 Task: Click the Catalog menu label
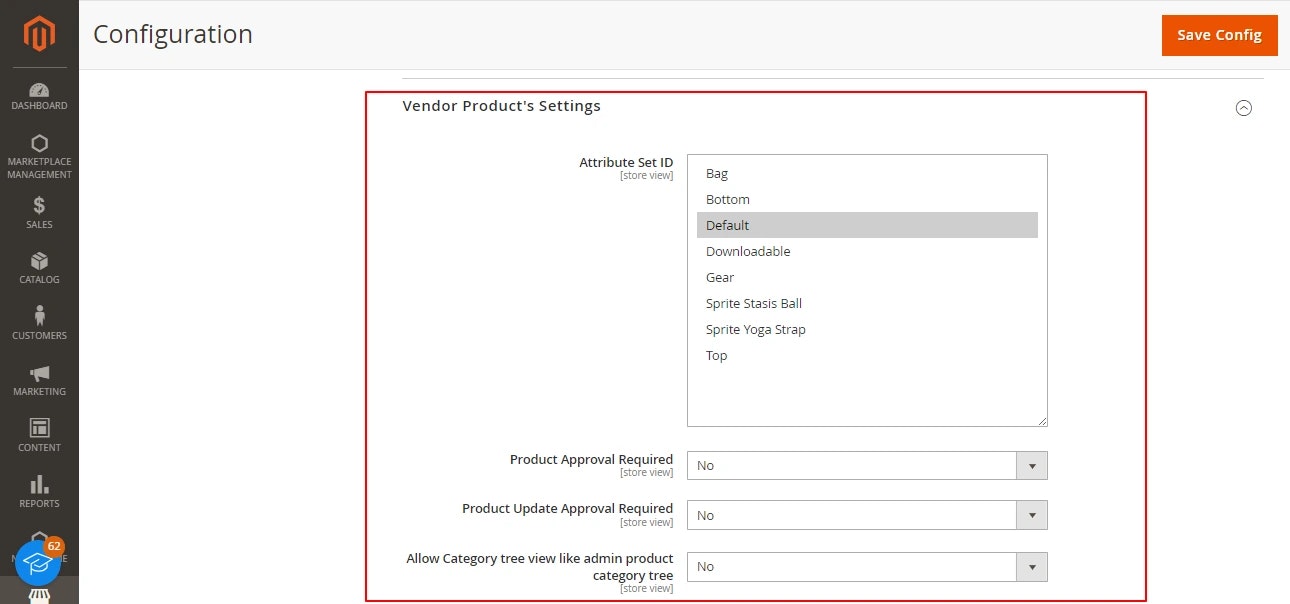(39, 280)
